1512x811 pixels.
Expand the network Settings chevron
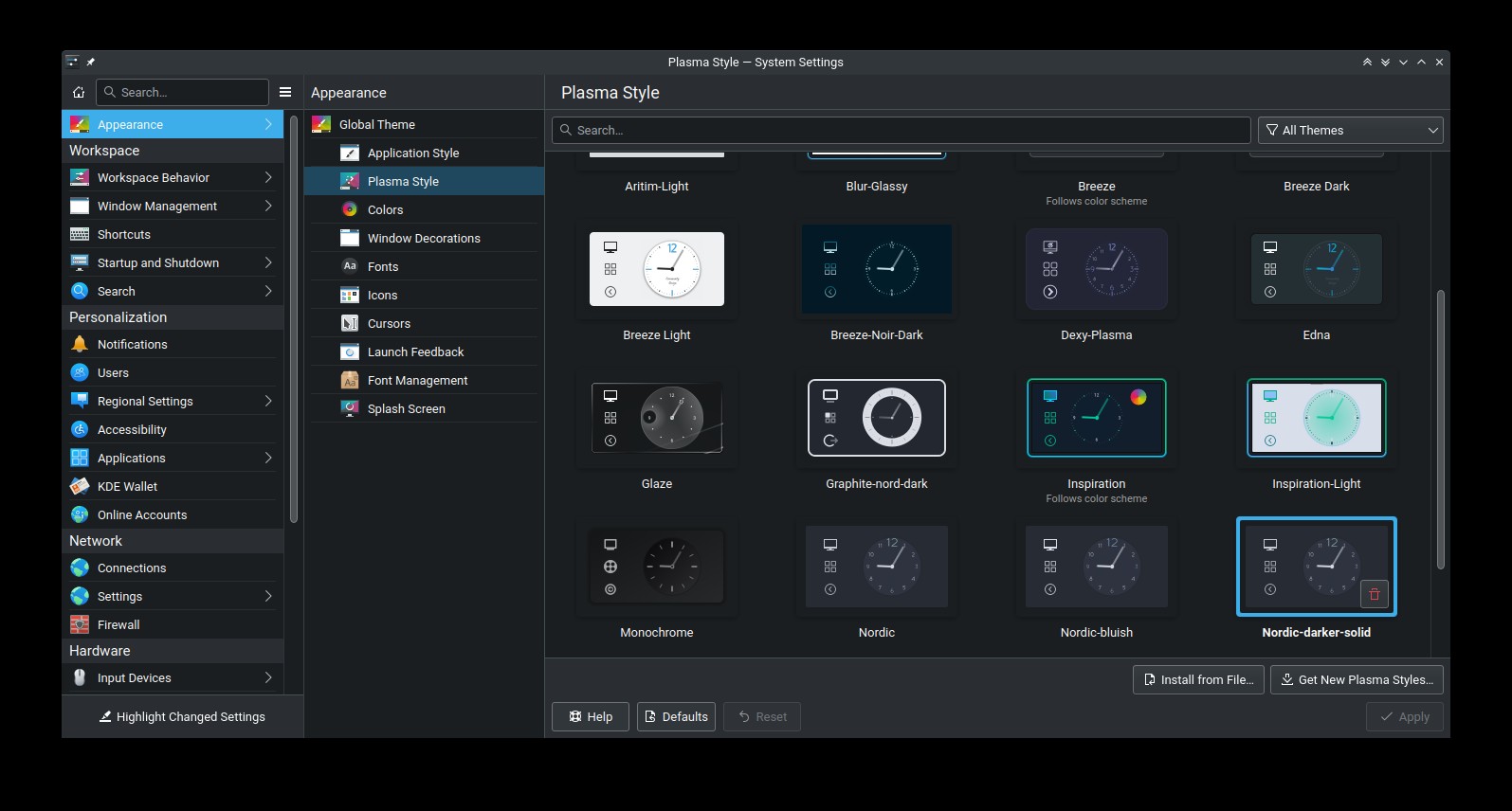coord(268,596)
